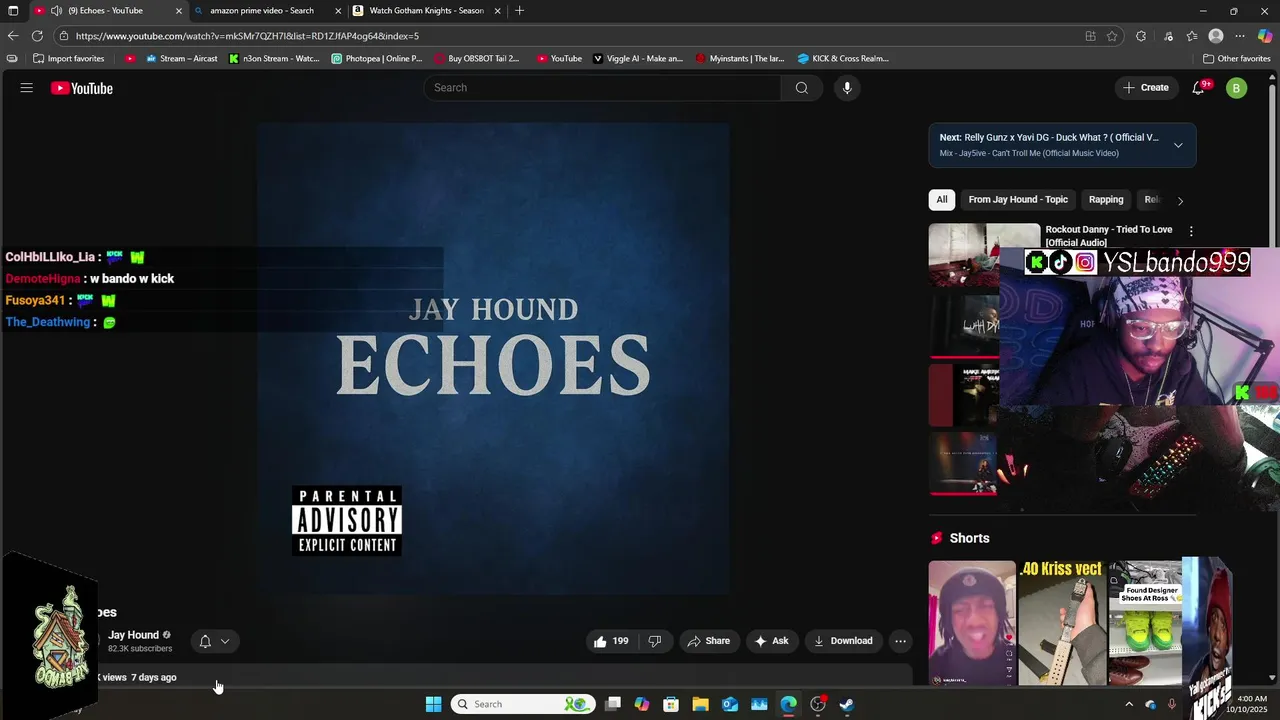
Task: Toggle channel notification bell for Jay Hound
Action: 205,641
